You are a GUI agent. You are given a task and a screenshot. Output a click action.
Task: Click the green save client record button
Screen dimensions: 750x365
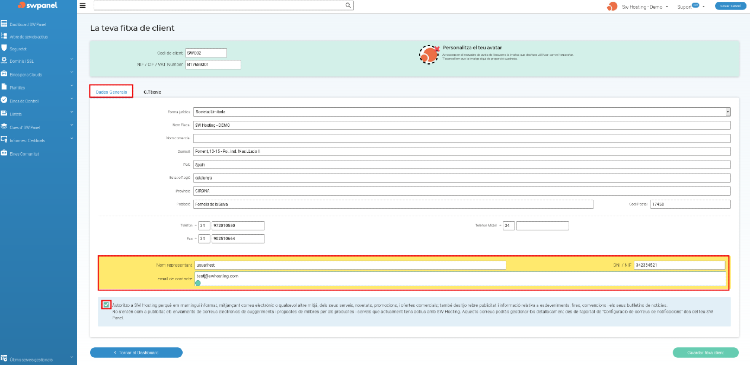706,353
